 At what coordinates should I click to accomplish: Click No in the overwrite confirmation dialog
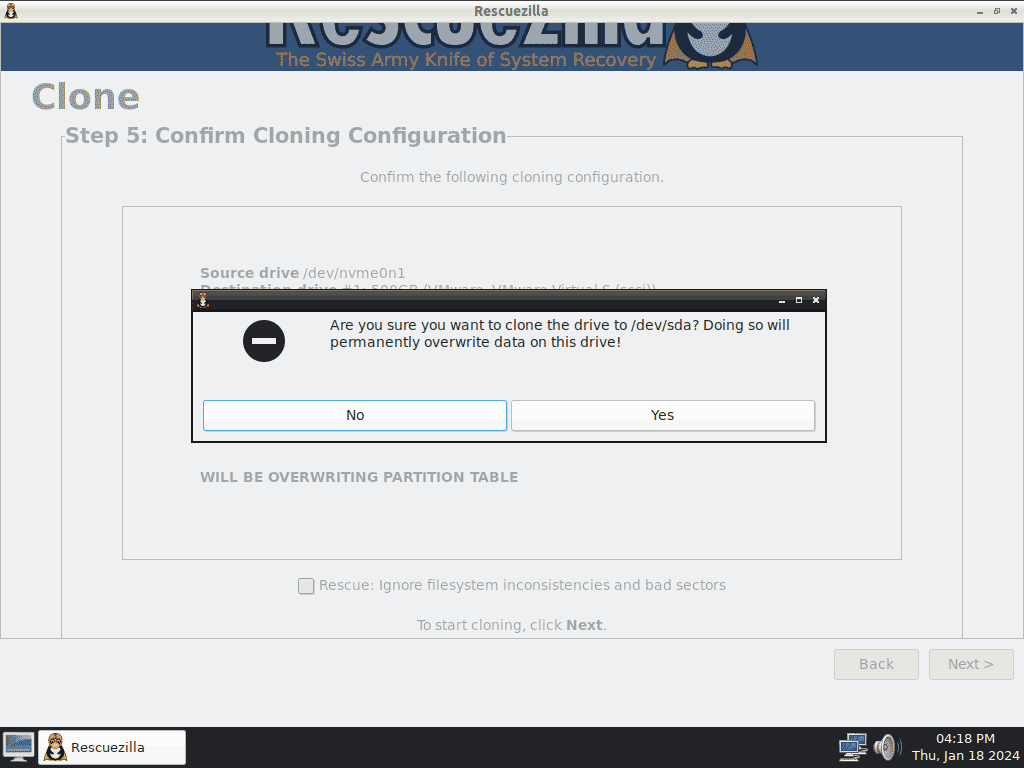[355, 415]
